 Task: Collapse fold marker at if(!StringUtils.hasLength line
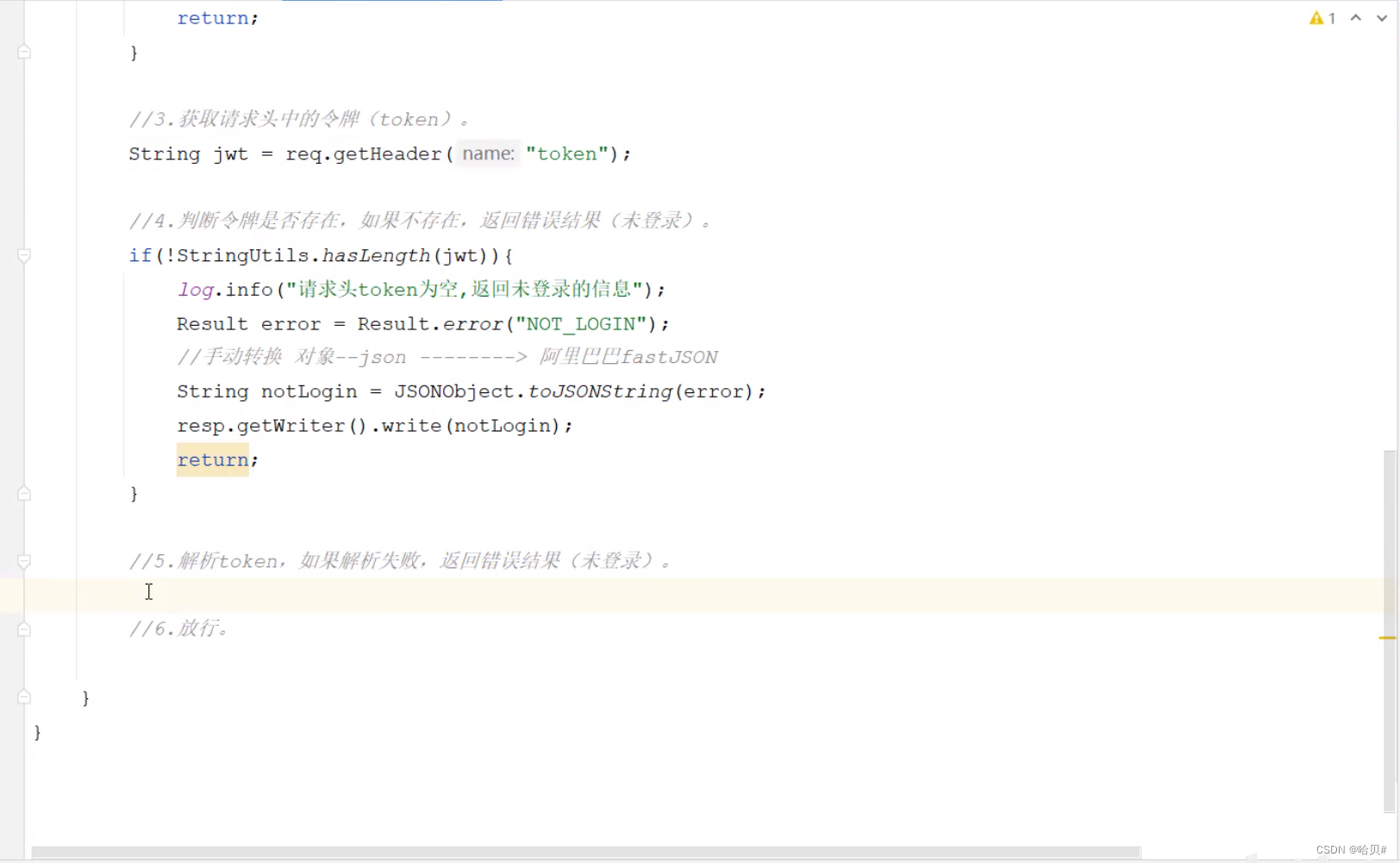(24, 255)
